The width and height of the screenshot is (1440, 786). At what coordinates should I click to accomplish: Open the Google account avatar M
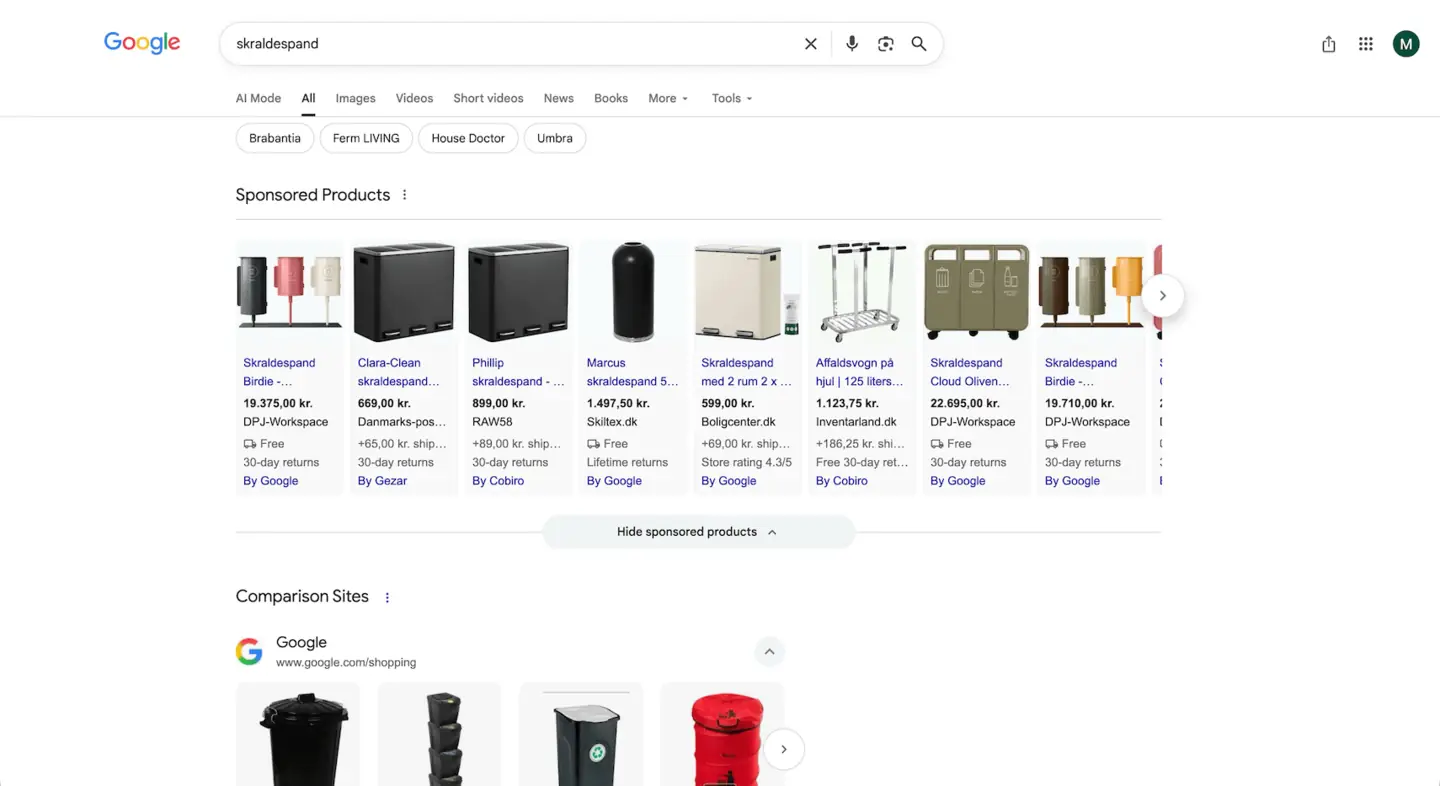pyautogui.click(x=1406, y=44)
